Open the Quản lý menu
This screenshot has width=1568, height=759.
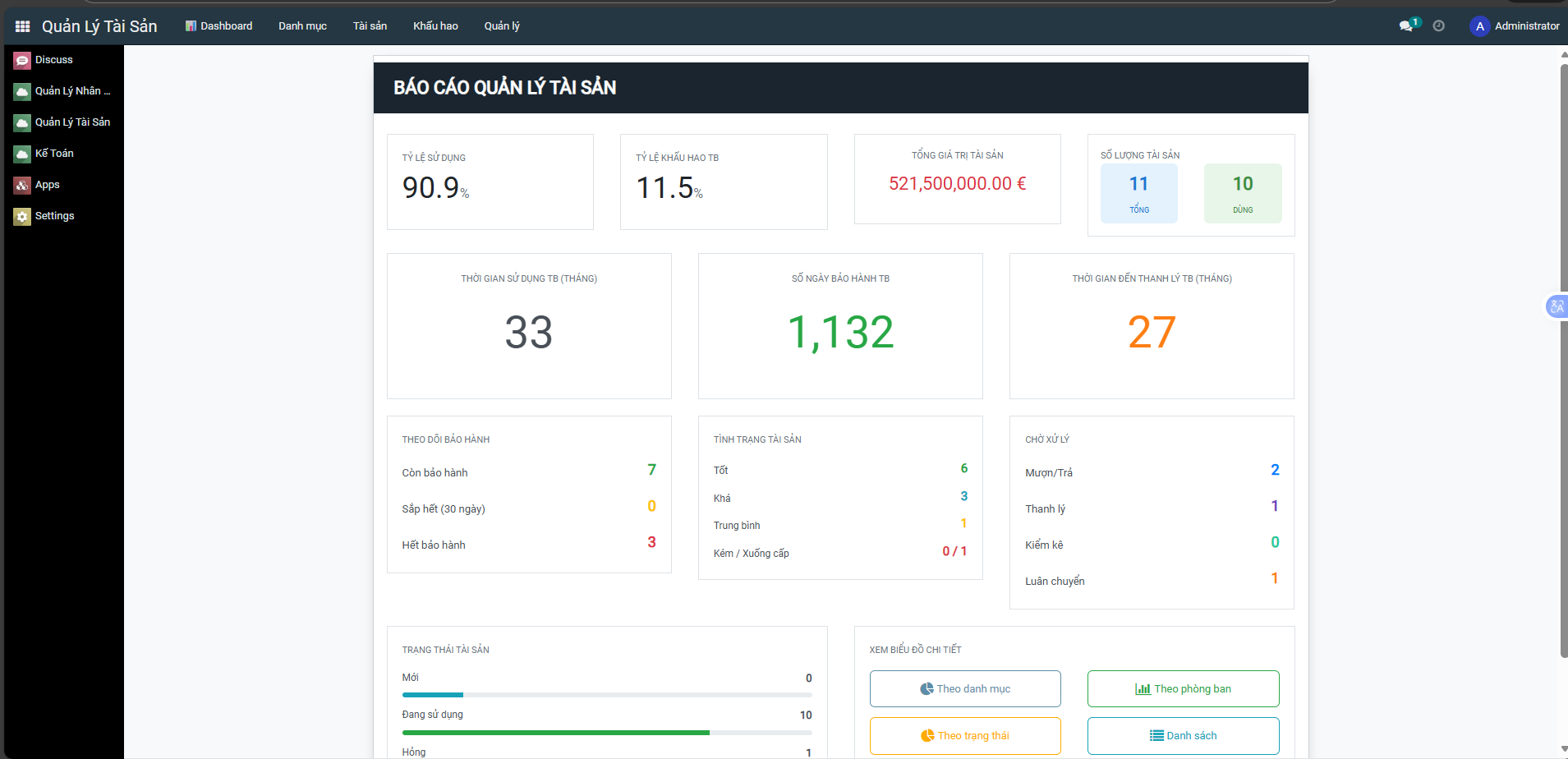click(x=502, y=26)
